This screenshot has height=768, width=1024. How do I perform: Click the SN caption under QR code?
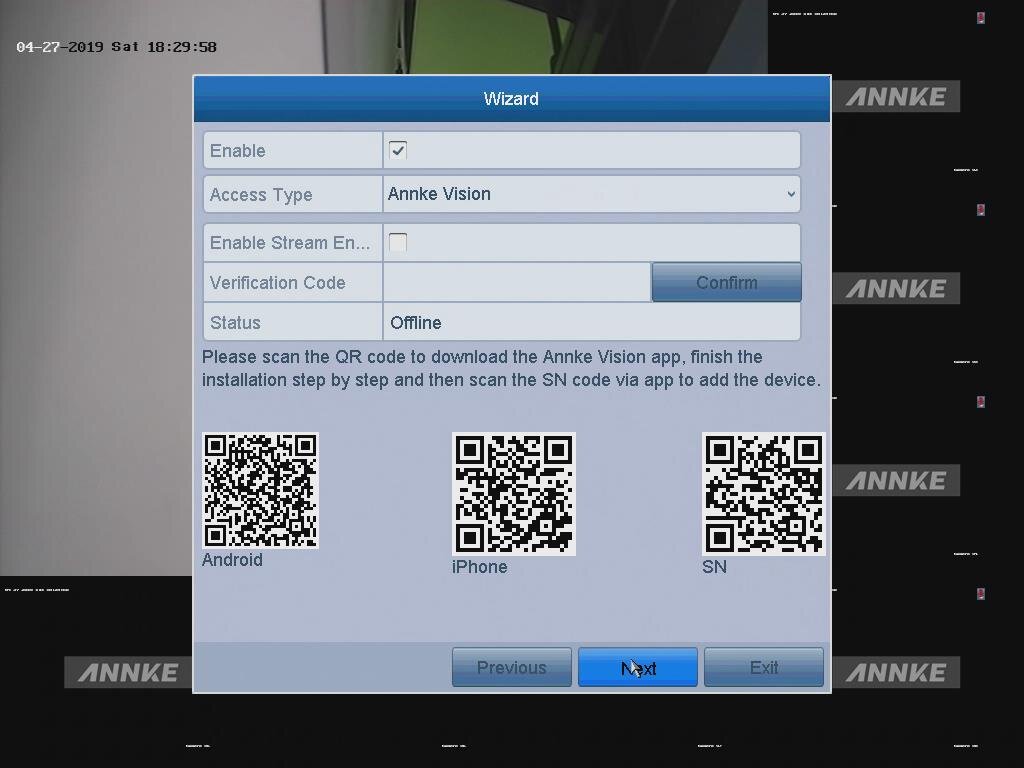pyautogui.click(x=714, y=566)
